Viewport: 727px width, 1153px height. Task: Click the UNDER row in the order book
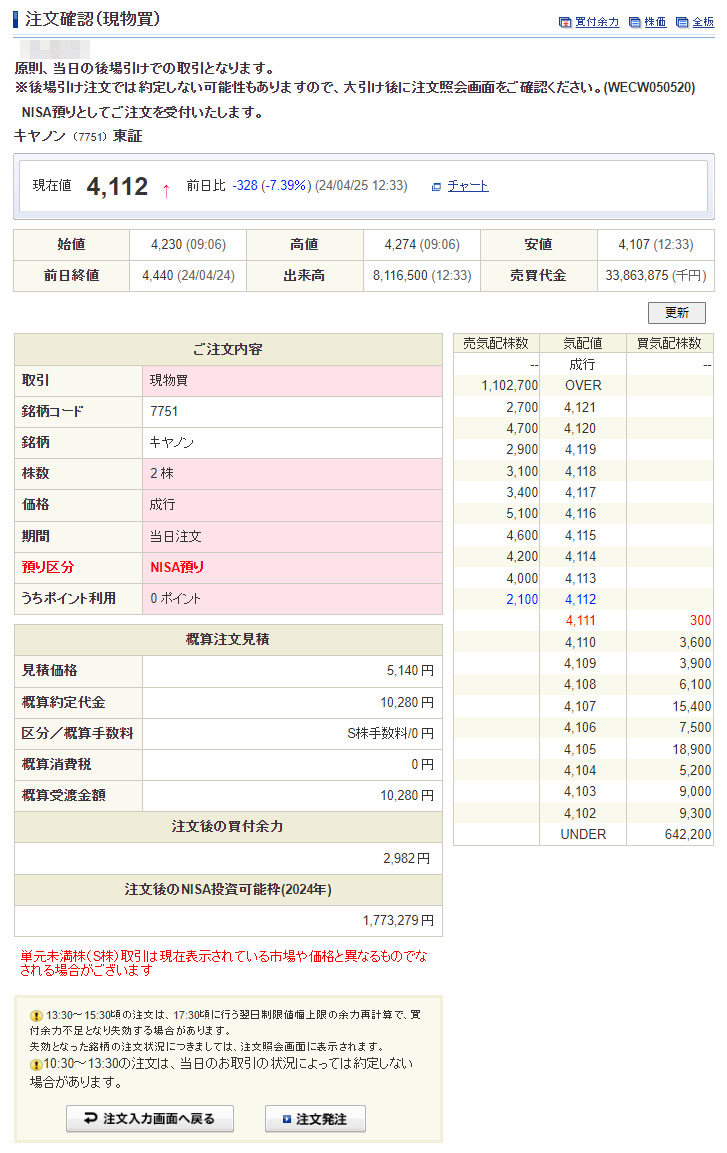click(582, 834)
